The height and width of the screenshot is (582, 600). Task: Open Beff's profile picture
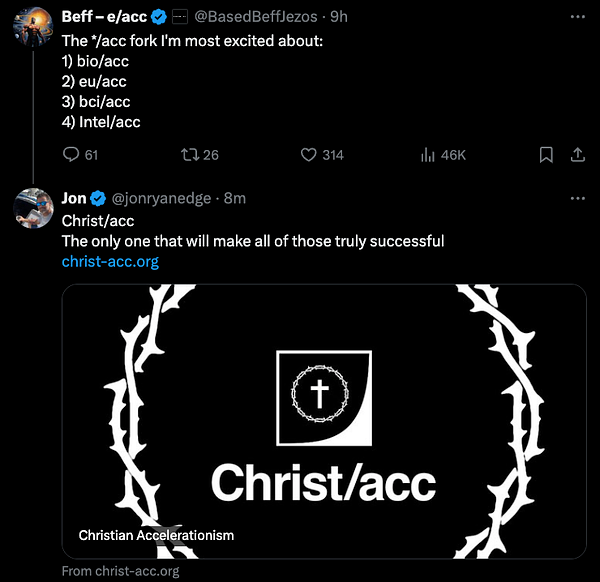coord(33,24)
